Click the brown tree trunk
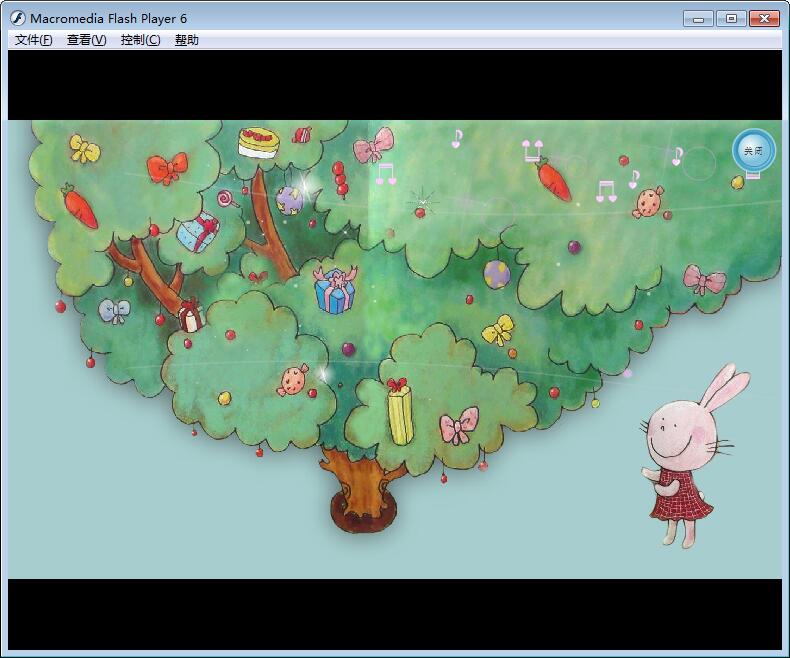Image resolution: width=790 pixels, height=658 pixels. click(356, 488)
